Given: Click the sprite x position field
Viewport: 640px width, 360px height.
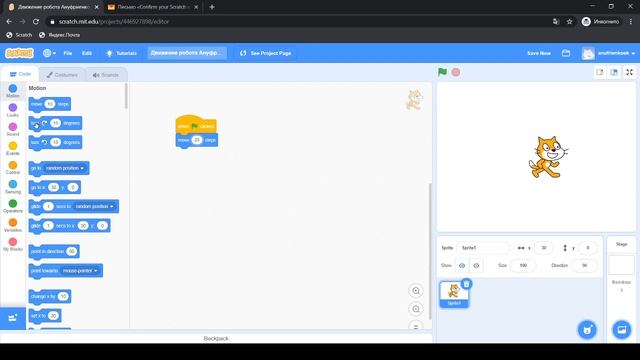Looking at the screenshot, I should (543, 248).
